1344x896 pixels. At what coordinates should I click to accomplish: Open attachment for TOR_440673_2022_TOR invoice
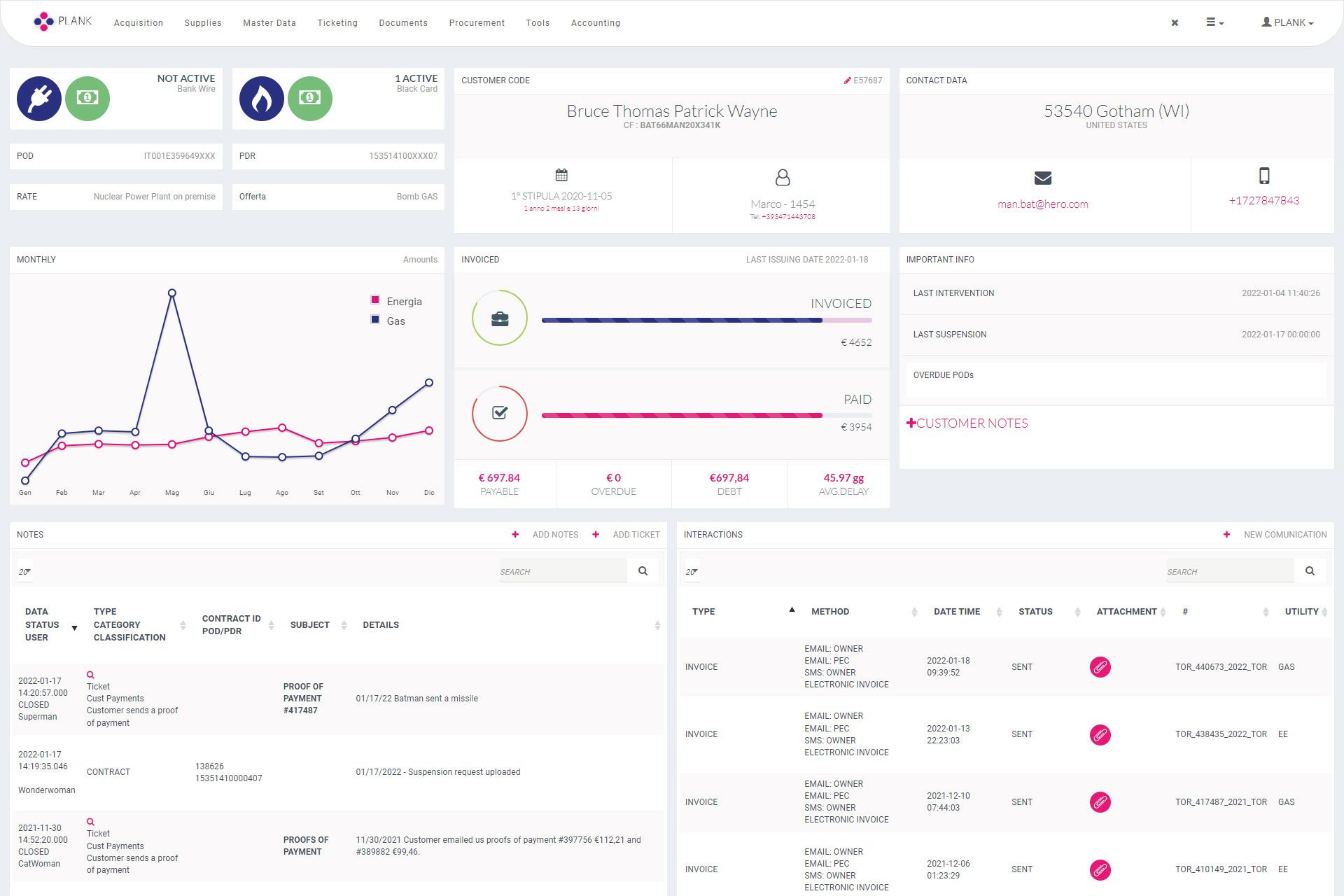click(x=1100, y=667)
